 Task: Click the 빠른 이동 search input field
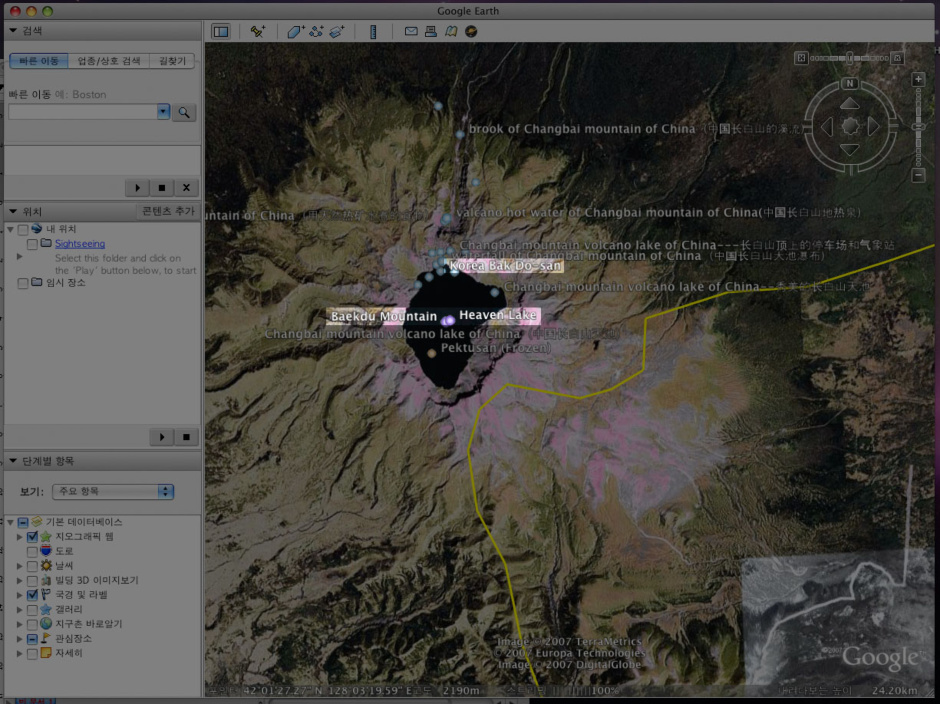coord(83,112)
